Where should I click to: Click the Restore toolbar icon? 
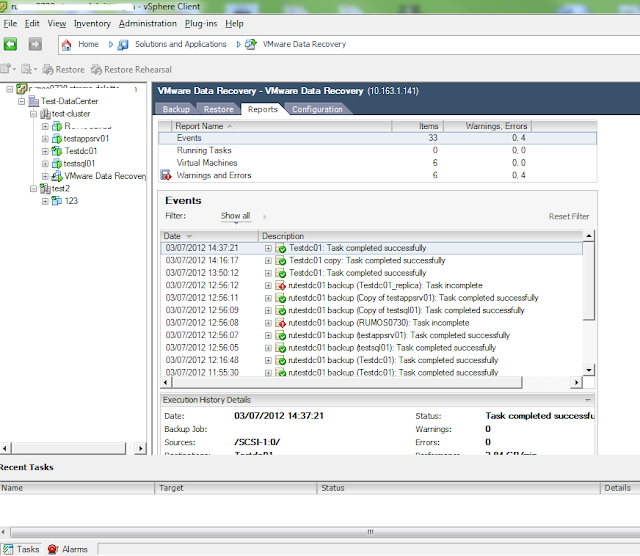(x=48, y=69)
